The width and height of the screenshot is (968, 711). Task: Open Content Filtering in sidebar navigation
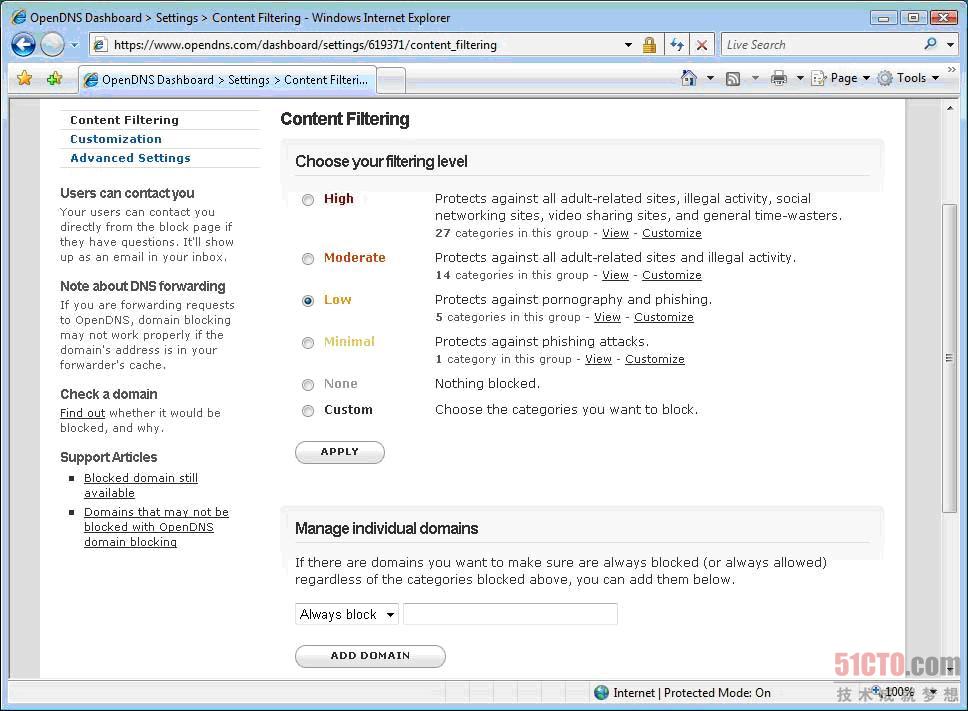click(124, 120)
